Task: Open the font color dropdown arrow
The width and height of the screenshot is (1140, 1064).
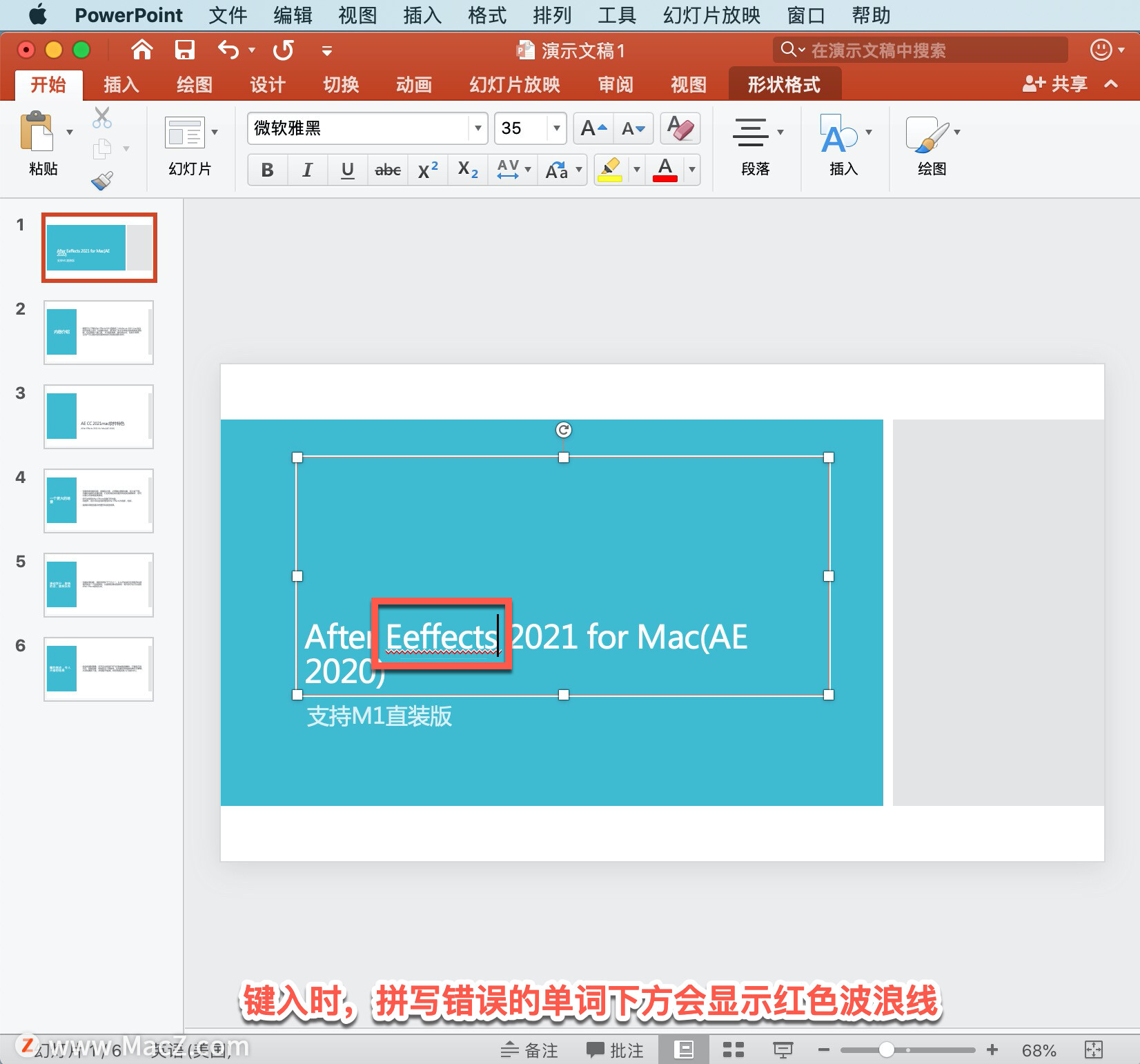Action: 692,170
